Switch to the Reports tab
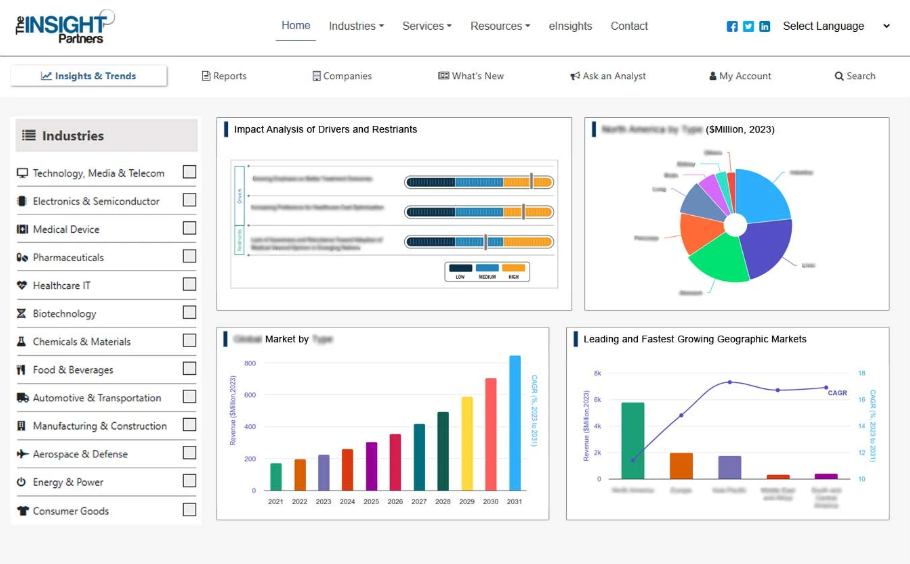910x564 pixels. (224, 76)
